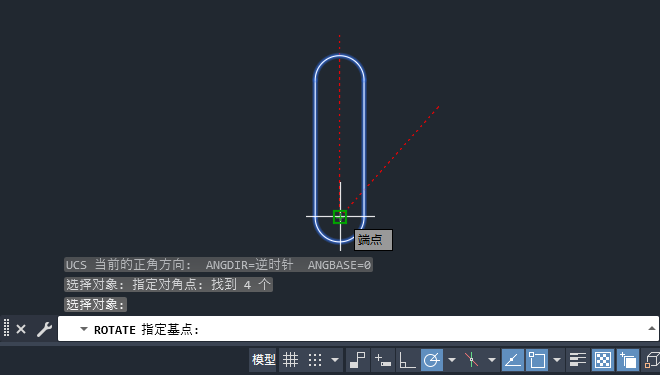Toggle isometric drafting icon

coord(471,360)
